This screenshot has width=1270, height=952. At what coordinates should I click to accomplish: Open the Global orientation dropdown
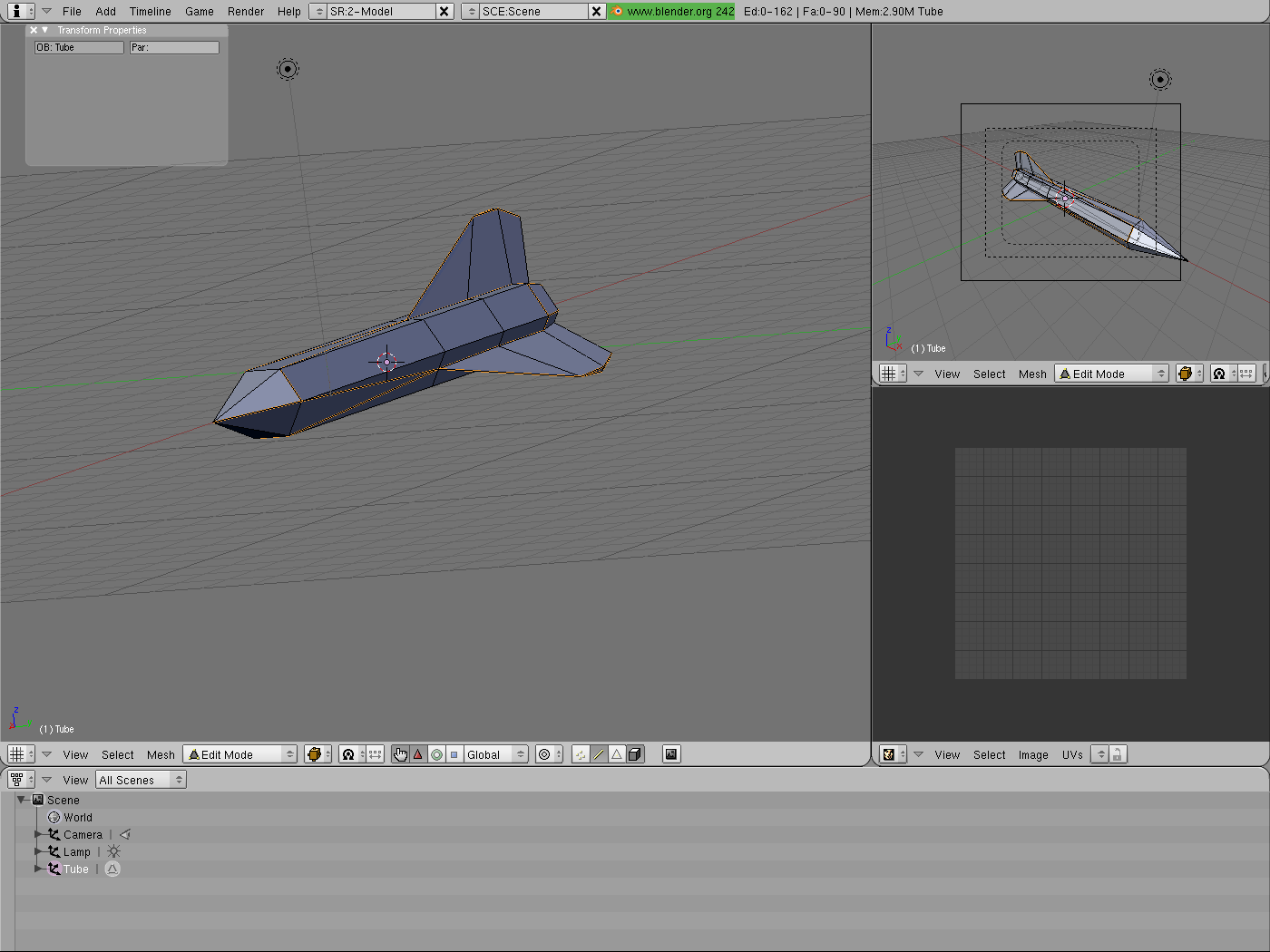(x=495, y=754)
